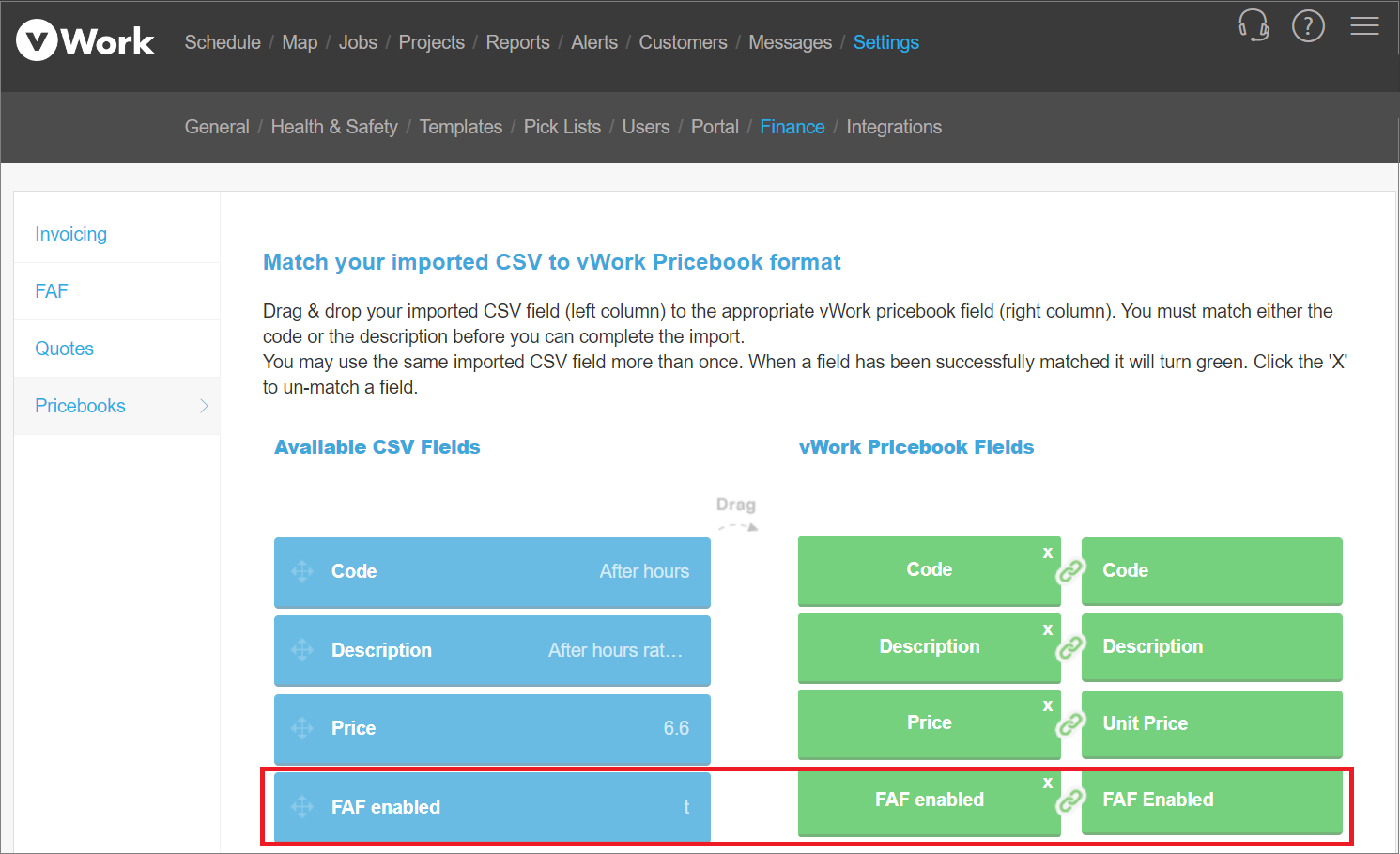Click the drag handle on Code CSV field
1400x854 pixels.
pos(301,571)
